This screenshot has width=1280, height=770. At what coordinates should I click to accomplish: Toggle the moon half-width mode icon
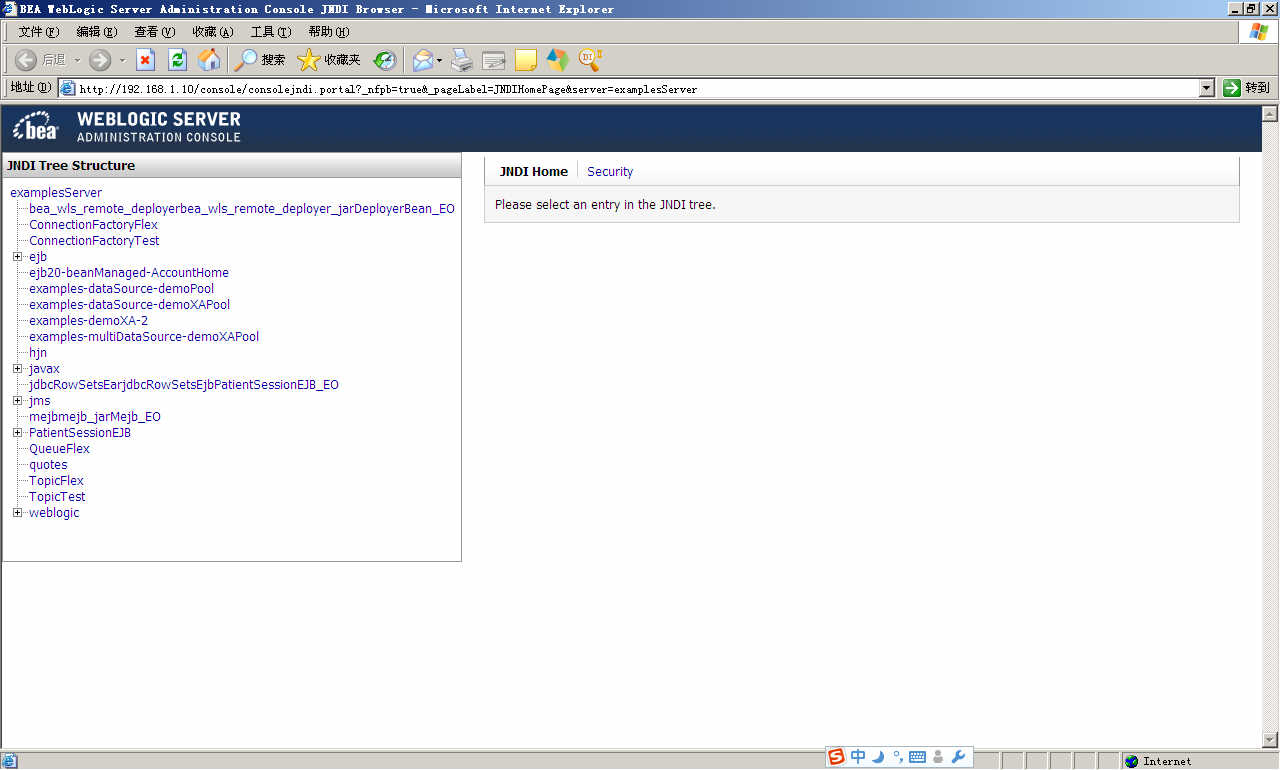coord(879,757)
